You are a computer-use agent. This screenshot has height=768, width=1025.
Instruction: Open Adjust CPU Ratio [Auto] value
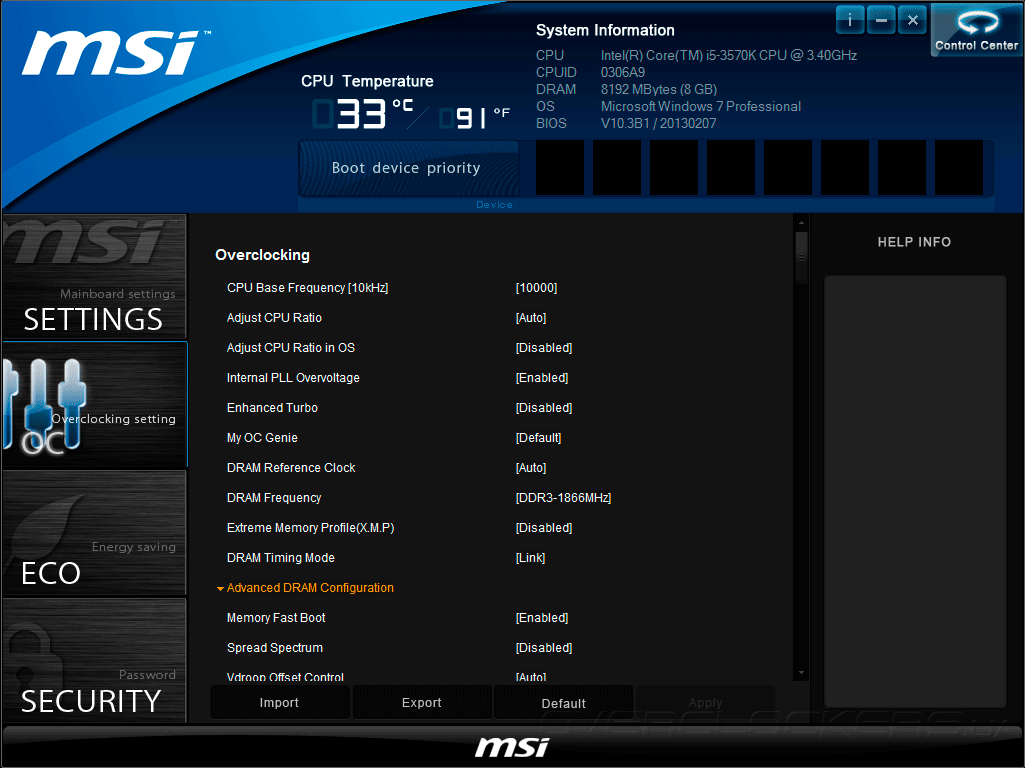[531, 318]
